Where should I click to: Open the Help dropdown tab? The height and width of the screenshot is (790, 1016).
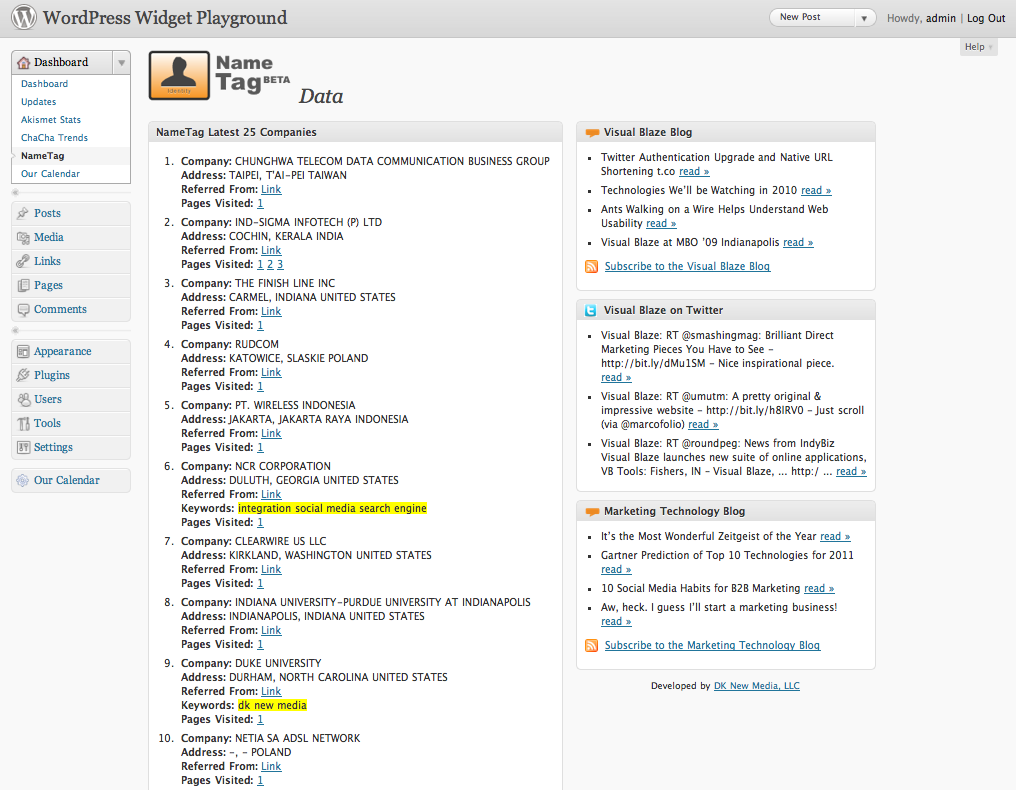pos(978,47)
